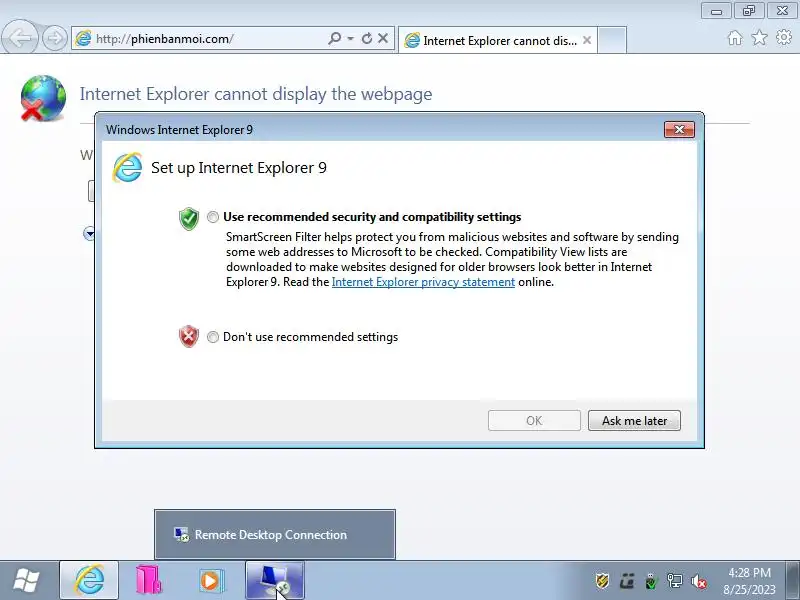Click the OK button in setup dialog

[x=534, y=420]
